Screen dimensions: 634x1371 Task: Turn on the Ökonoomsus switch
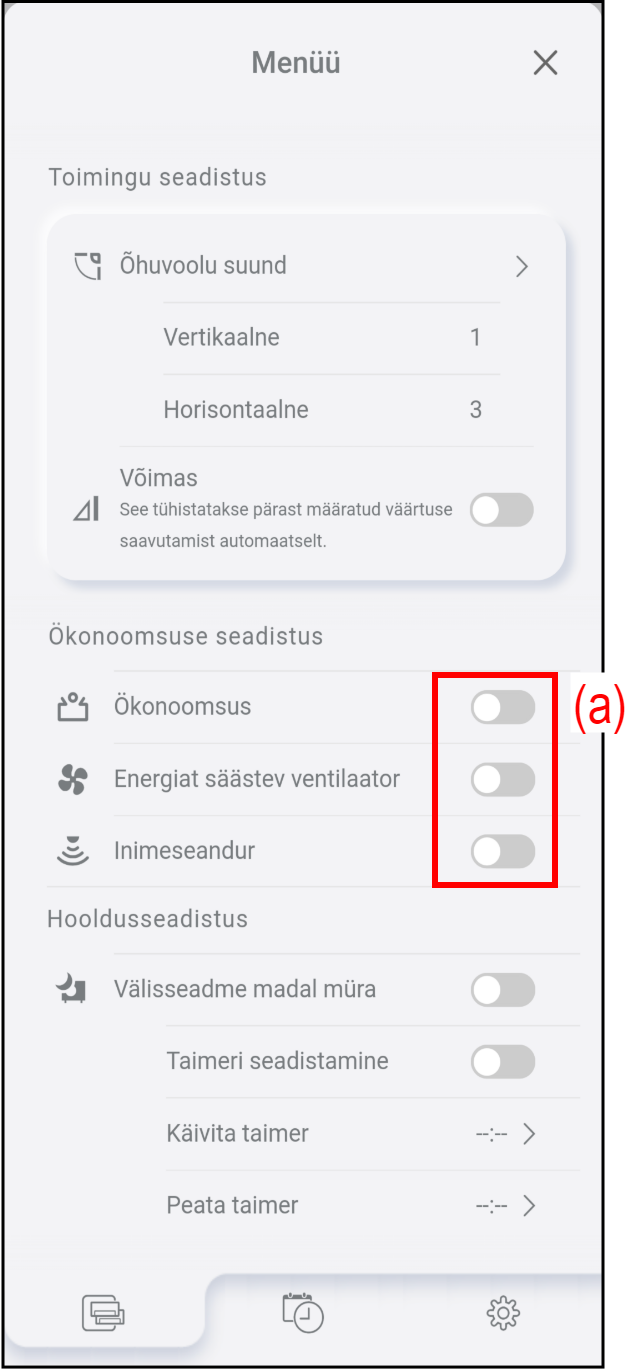(x=503, y=708)
